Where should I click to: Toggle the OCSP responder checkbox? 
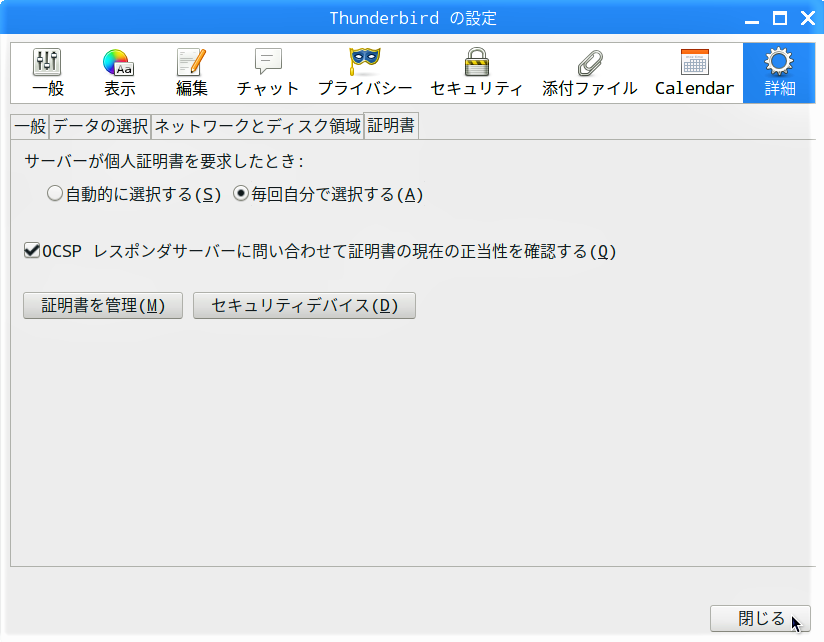click(32, 251)
